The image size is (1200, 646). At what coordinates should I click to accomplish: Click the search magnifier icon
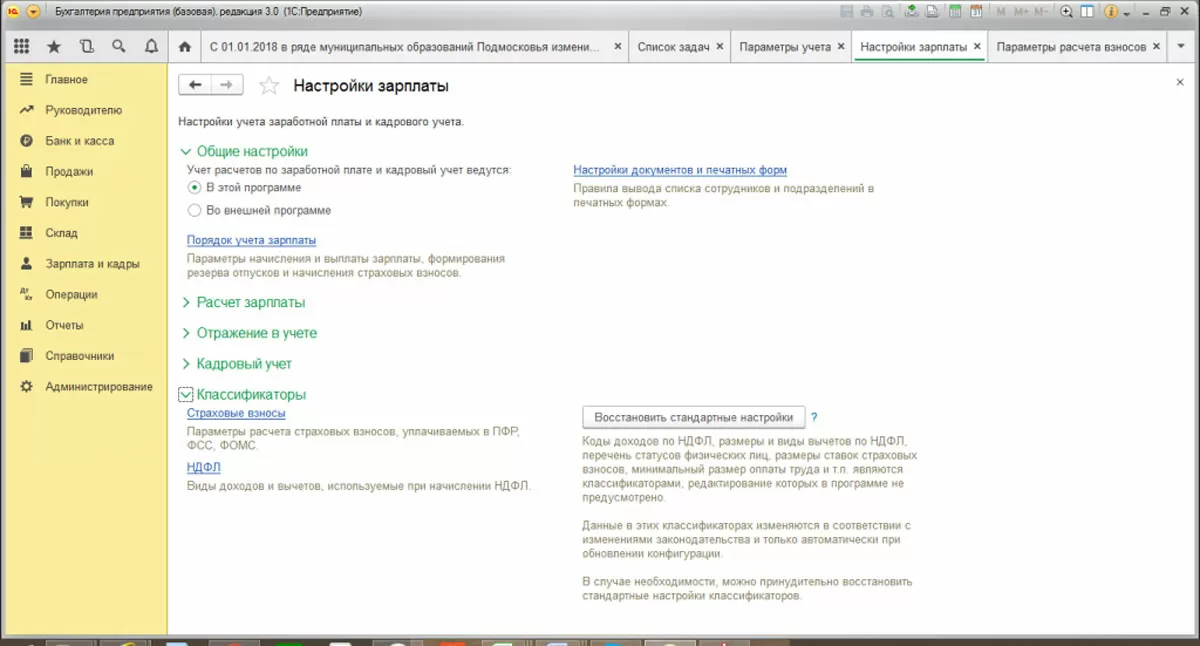coord(119,46)
